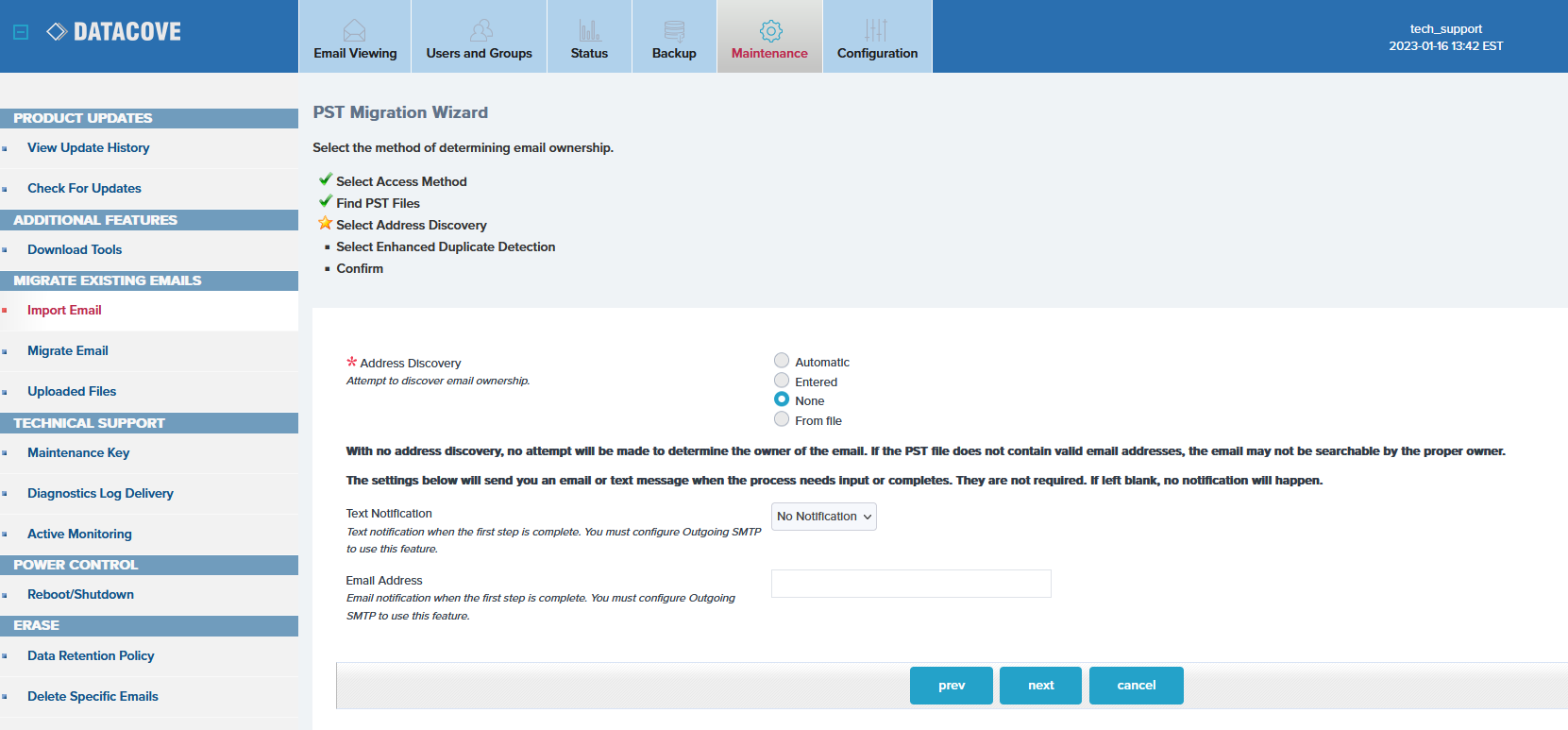
Task: Open the Text Notification dropdown
Action: click(824, 517)
